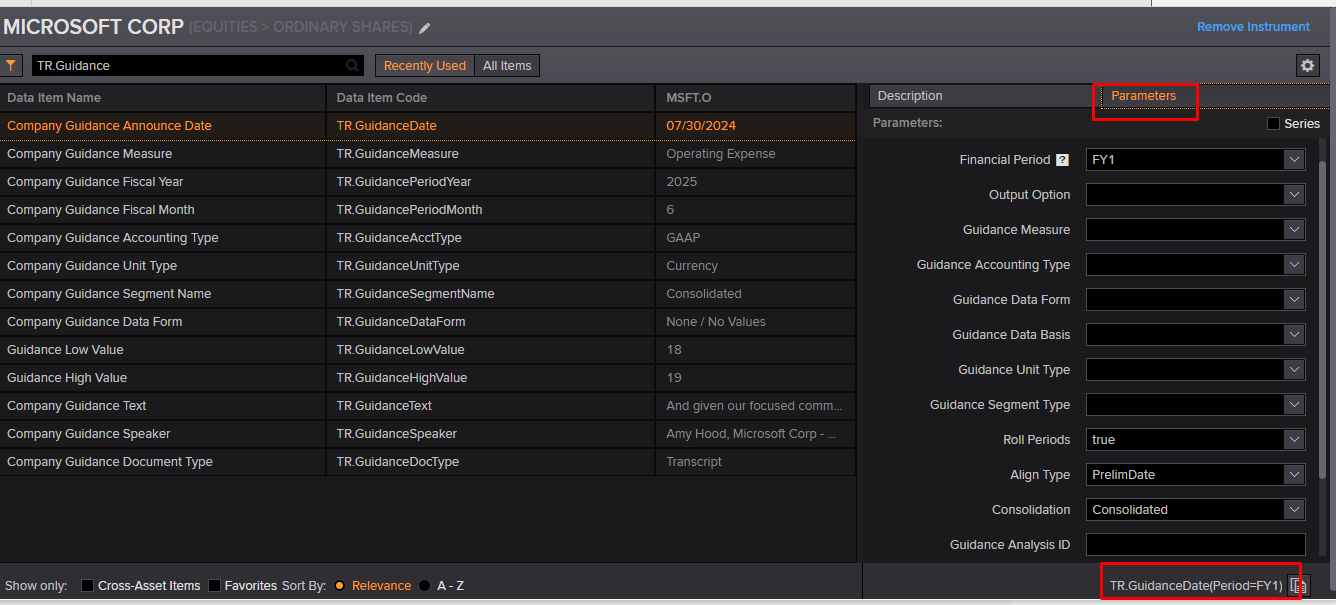Click the Amy Hood speaker value cell
Screen dimensions: 1336x605
pos(756,434)
